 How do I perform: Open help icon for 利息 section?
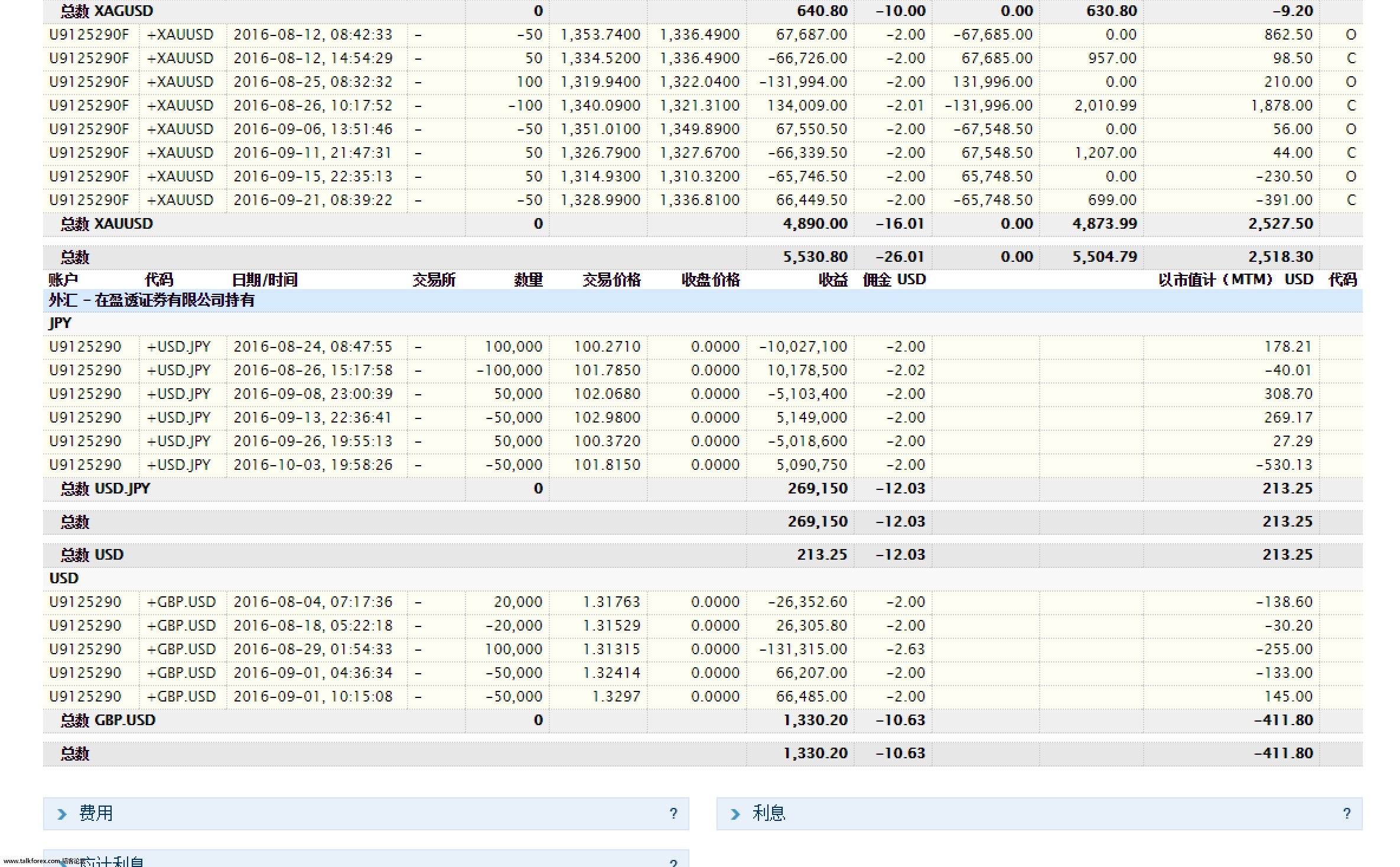click(x=1347, y=814)
